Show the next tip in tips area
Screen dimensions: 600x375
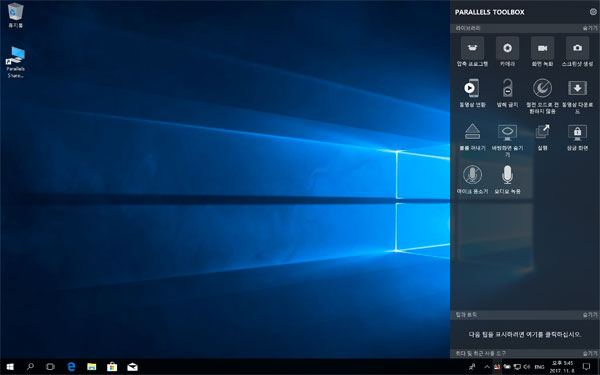click(x=525, y=334)
